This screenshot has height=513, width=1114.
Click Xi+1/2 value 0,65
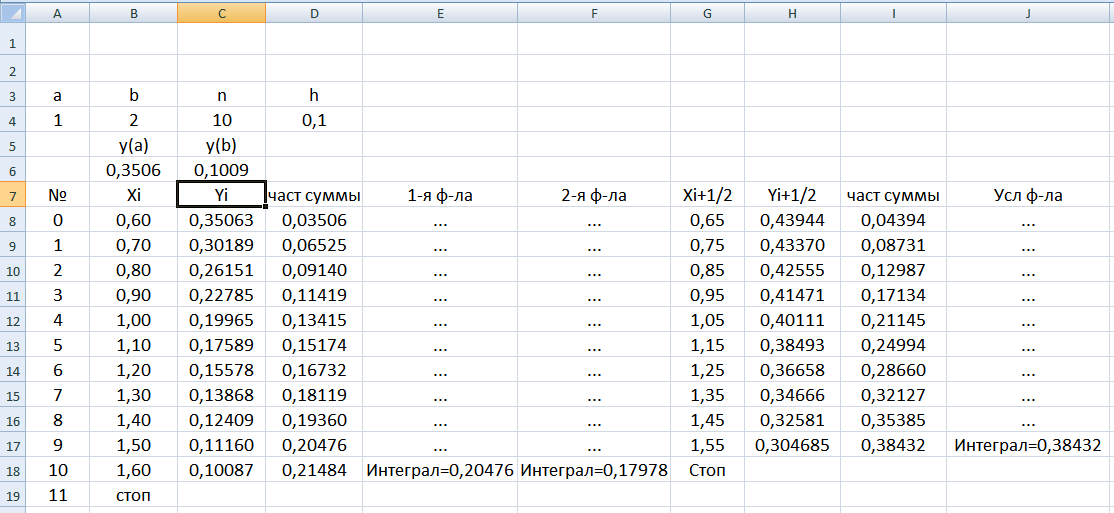click(708, 220)
